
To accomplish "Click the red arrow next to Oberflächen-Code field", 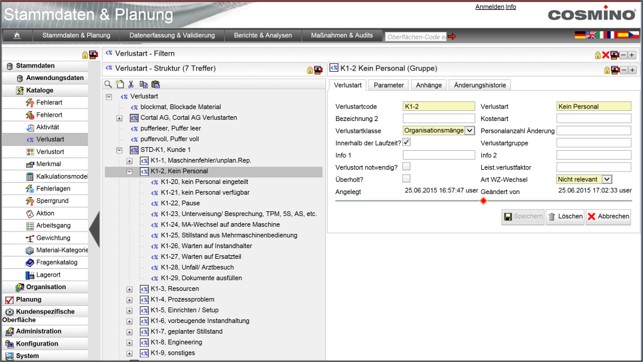I will tap(451, 36).
